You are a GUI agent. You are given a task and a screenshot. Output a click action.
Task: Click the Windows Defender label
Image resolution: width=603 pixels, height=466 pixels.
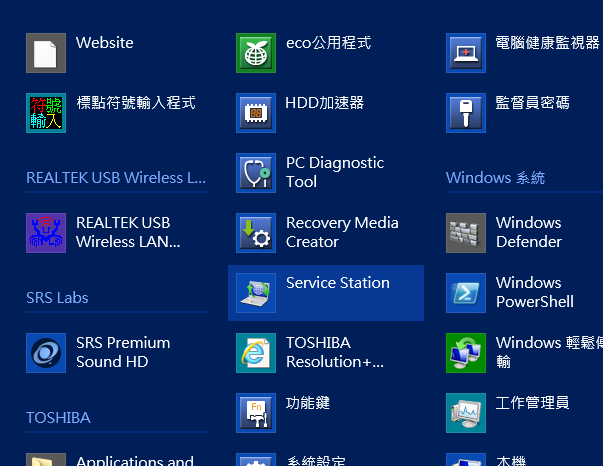529,232
